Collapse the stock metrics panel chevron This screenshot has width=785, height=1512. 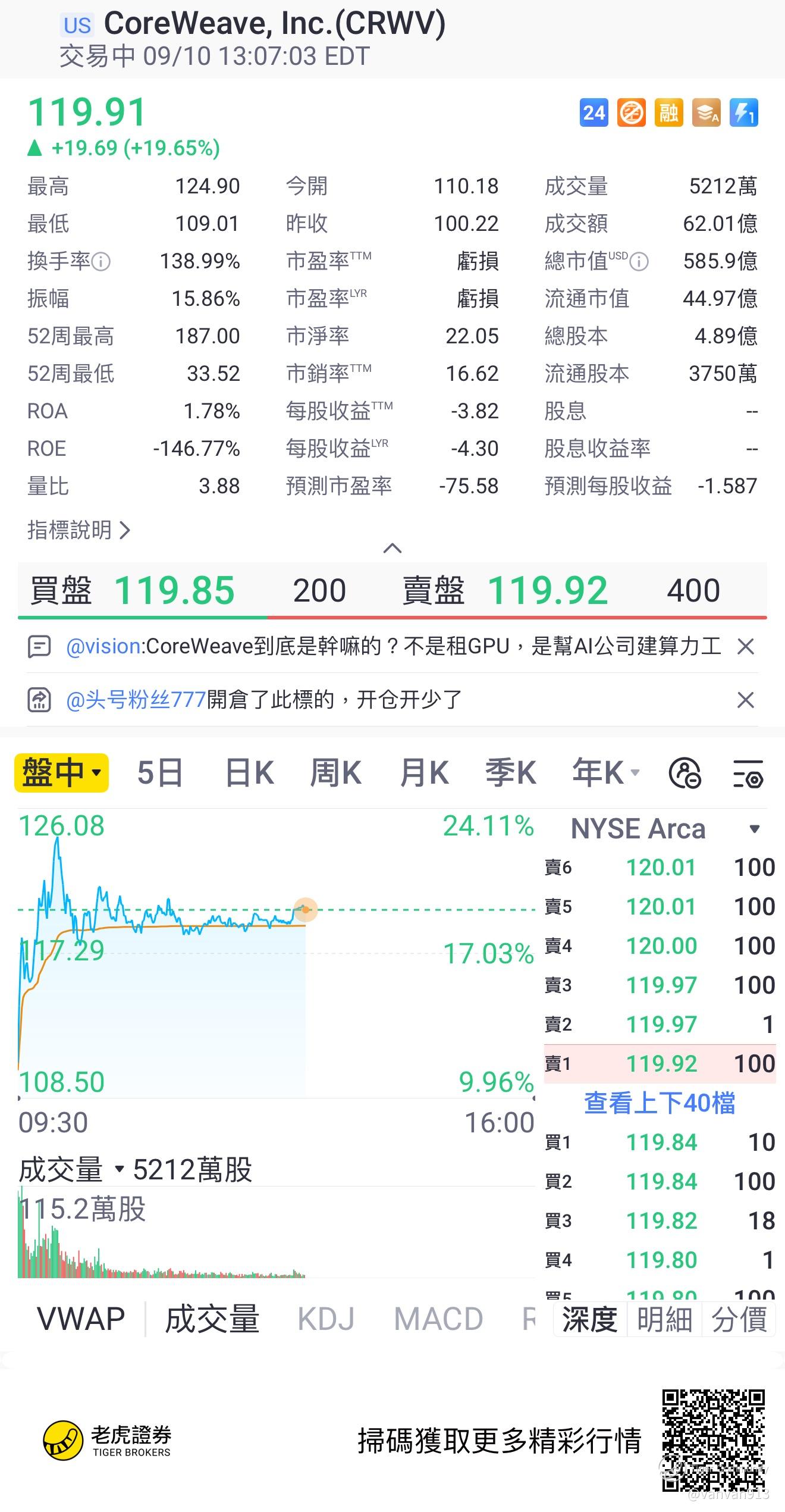click(392, 548)
